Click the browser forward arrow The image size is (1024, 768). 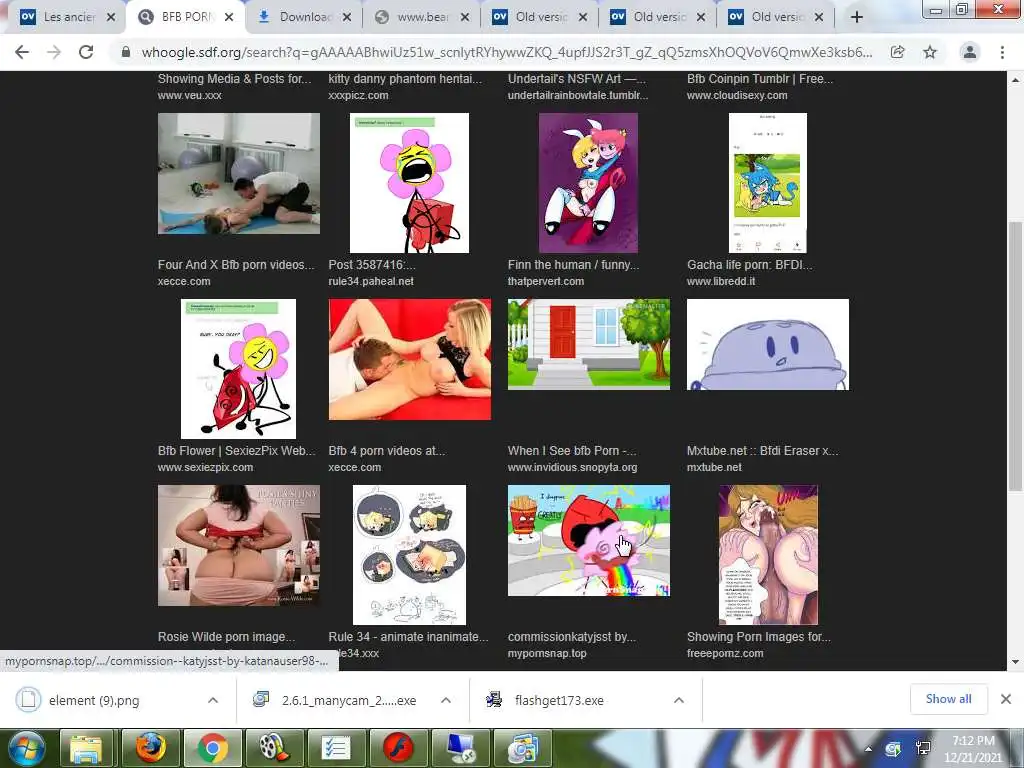click(54, 52)
